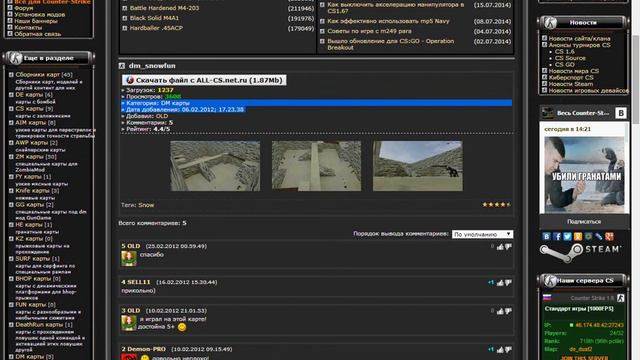This screenshot has width=640, height=360.
Task: Expand 'SURF карты' category bullet
Action: 11,259
